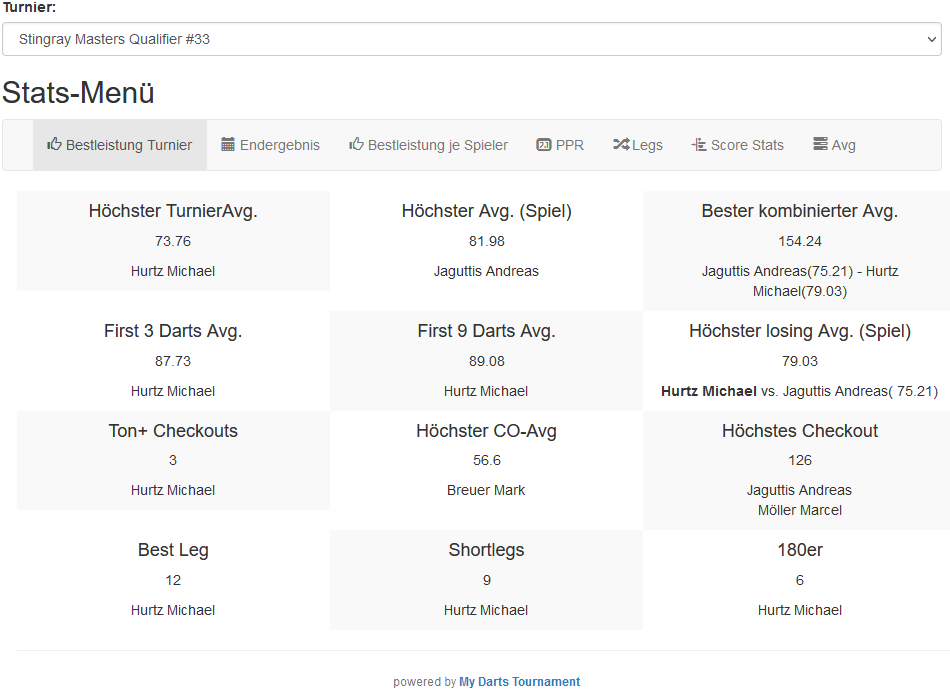Click the PPR tab's box icon
Viewport: 950px width, 695px height.
pyautogui.click(x=544, y=145)
